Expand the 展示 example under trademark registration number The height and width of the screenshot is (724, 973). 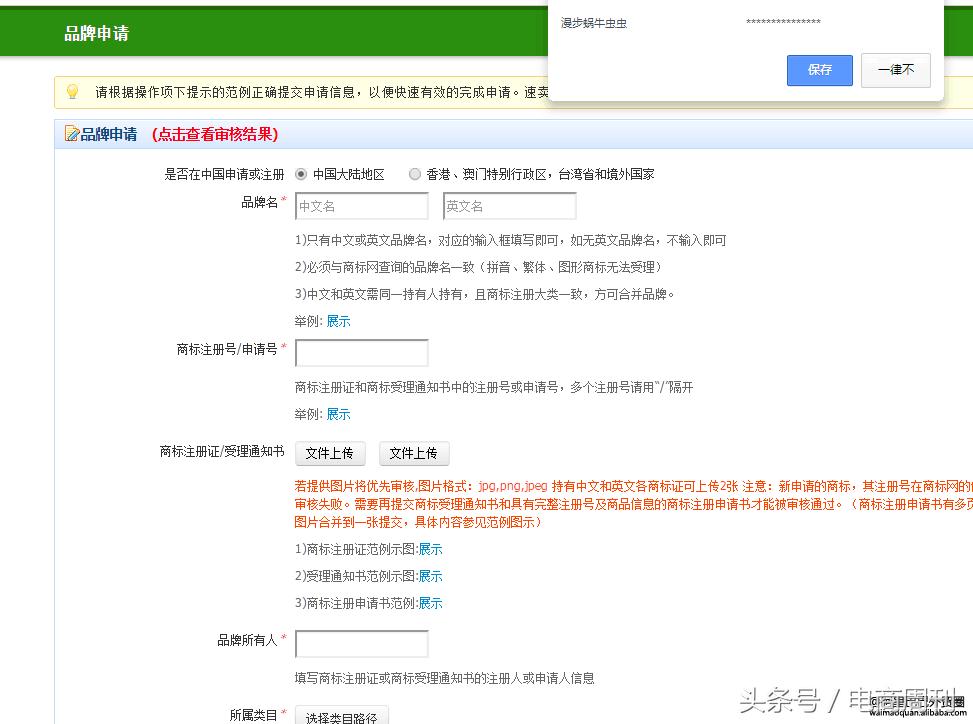pos(337,414)
